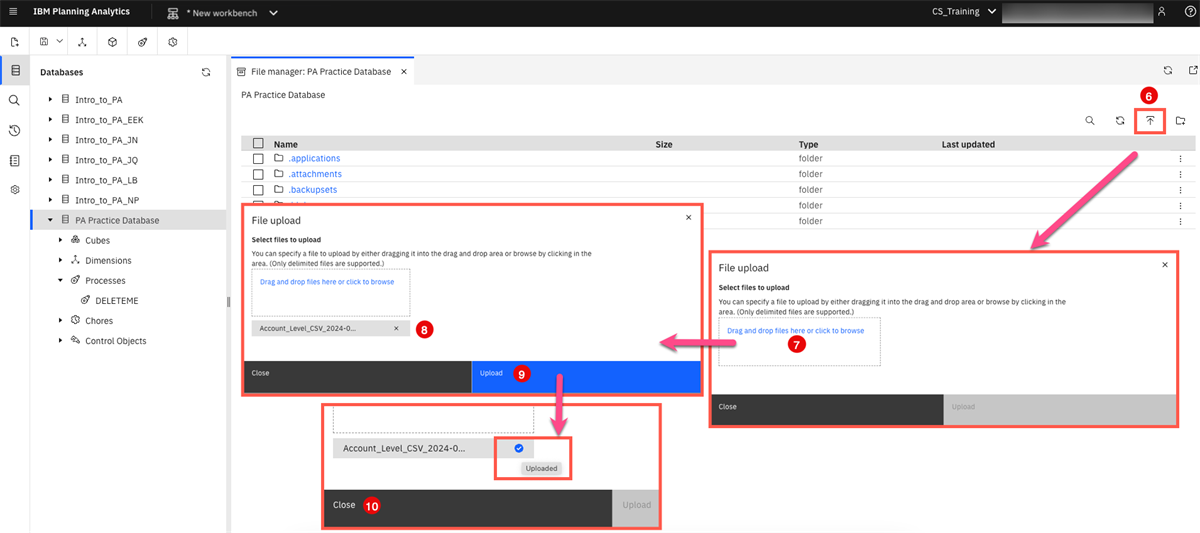This screenshot has width=1200, height=533.
Task: Check the .applications folder checkbox
Action: pyautogui.click(x=258, y=159)
